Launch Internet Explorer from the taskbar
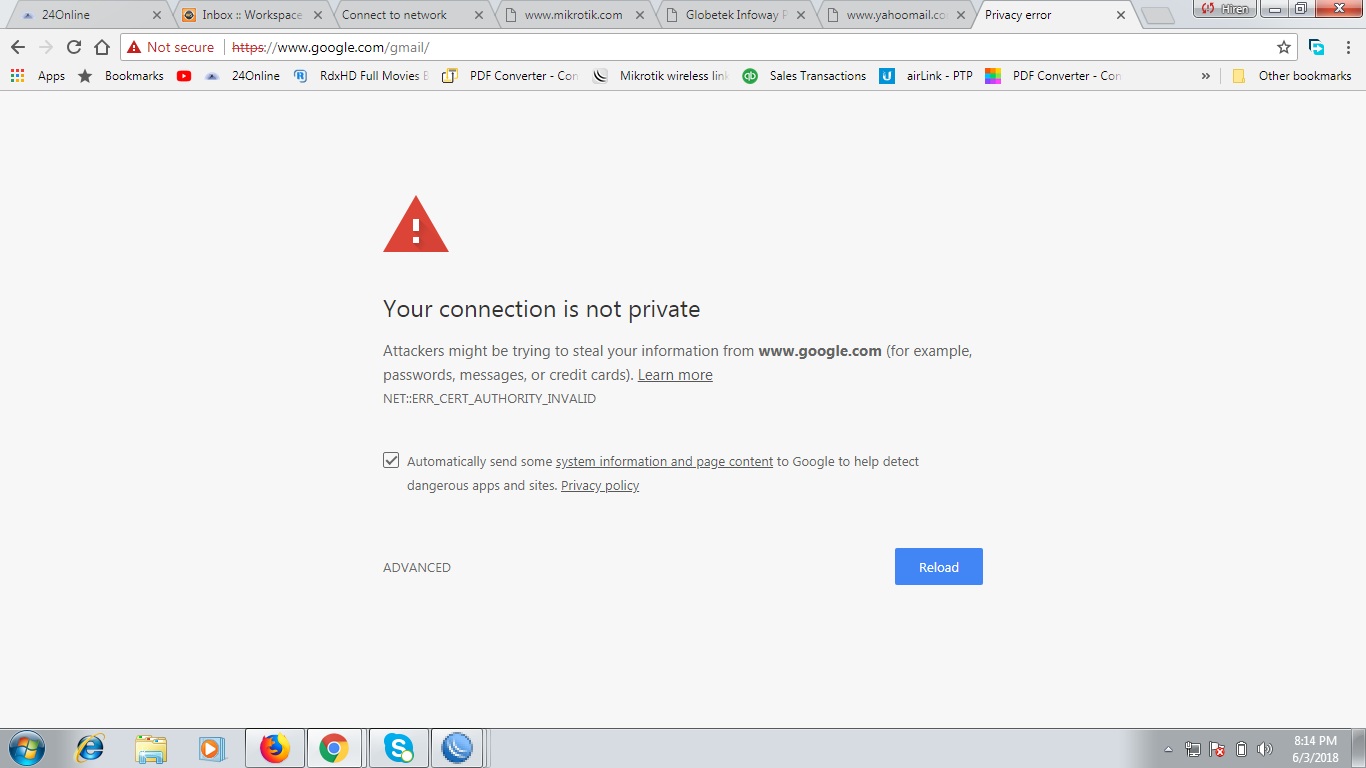The width and height of the screenshot is (1366, 768). (90, 748)
